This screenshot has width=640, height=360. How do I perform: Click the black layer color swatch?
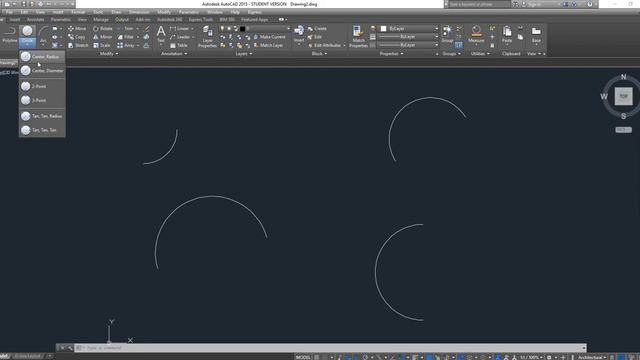click(242, 29)
